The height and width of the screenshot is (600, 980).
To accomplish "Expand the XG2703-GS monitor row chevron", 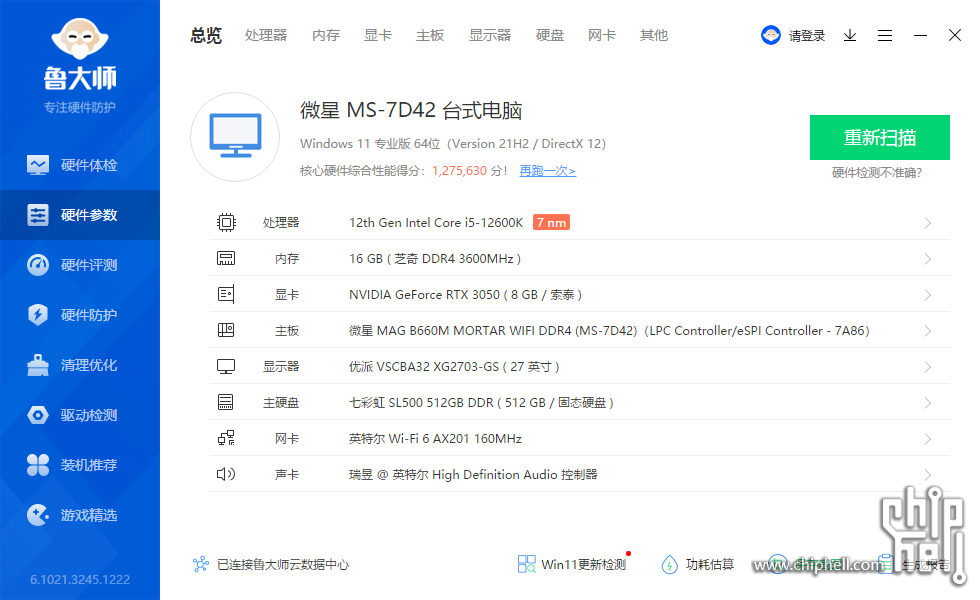I will (x=928, y=367).
